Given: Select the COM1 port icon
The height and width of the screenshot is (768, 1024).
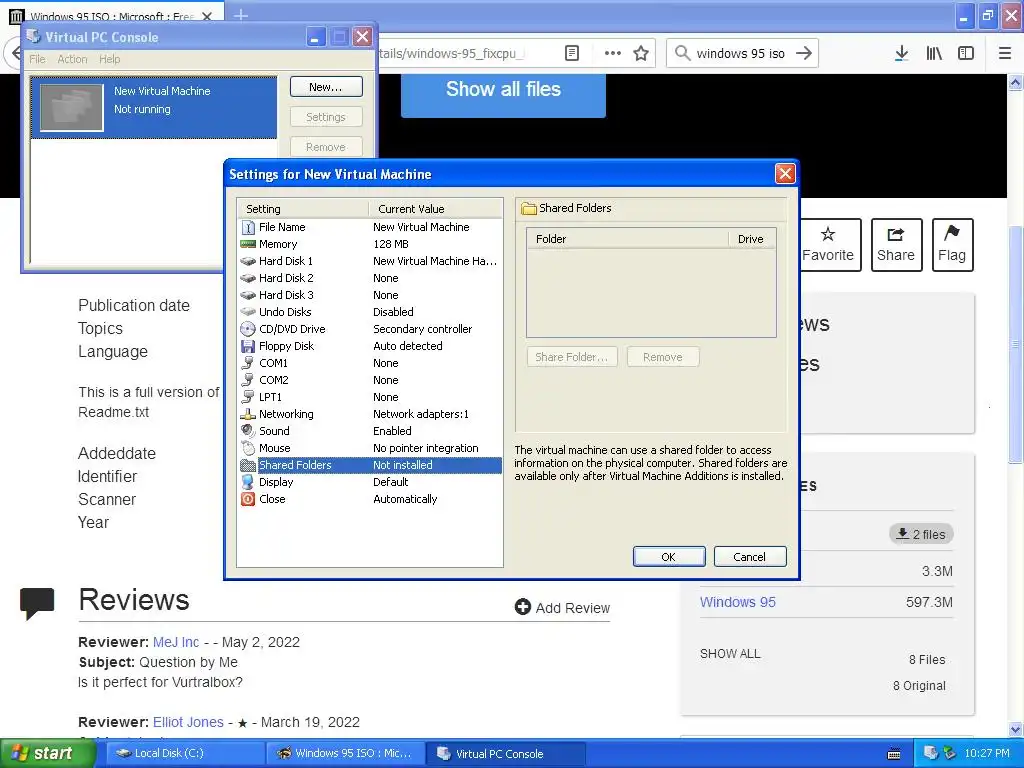Looking at the screenshot, I should 248,363.
